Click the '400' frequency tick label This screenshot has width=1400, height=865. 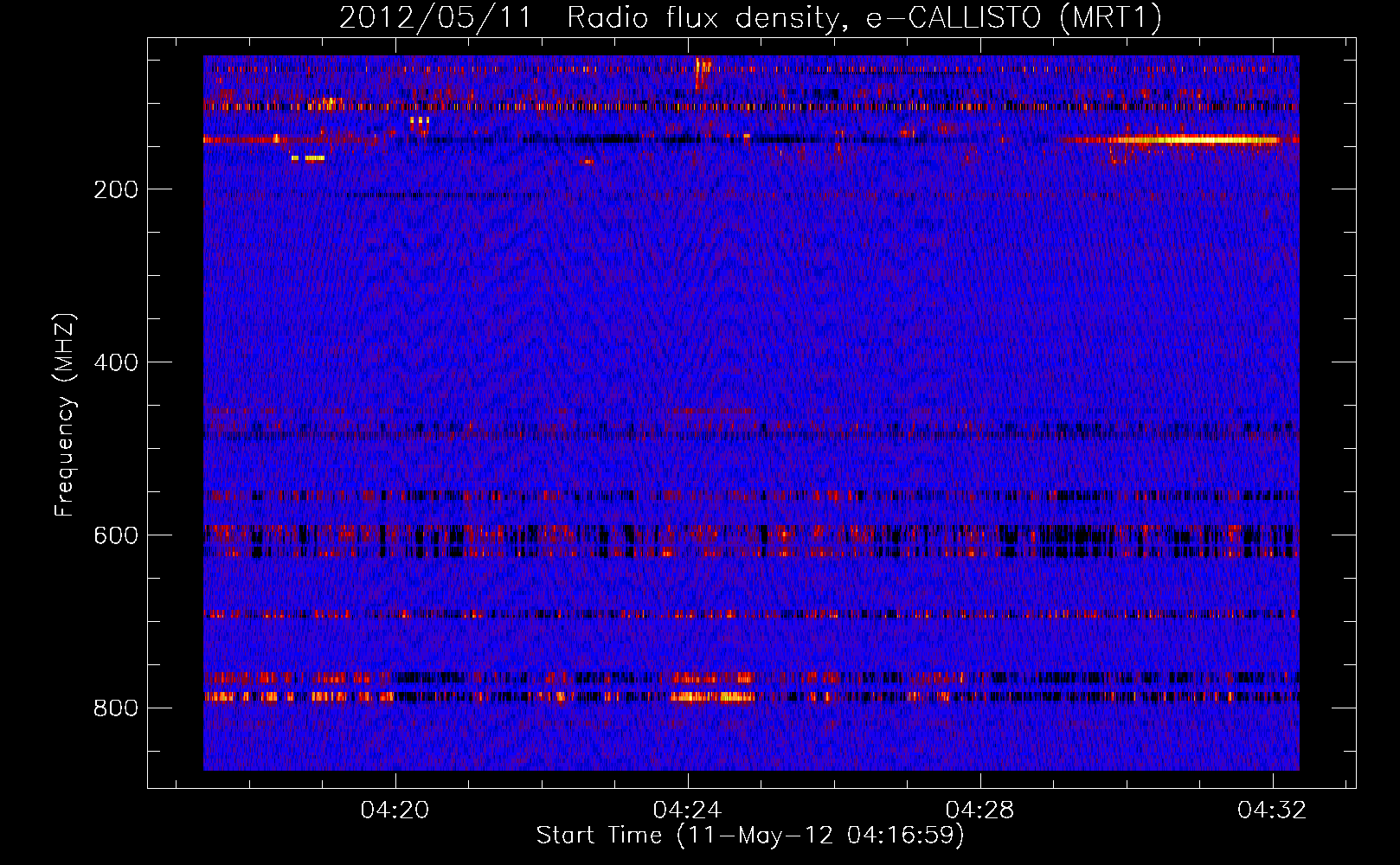[116, 362]
